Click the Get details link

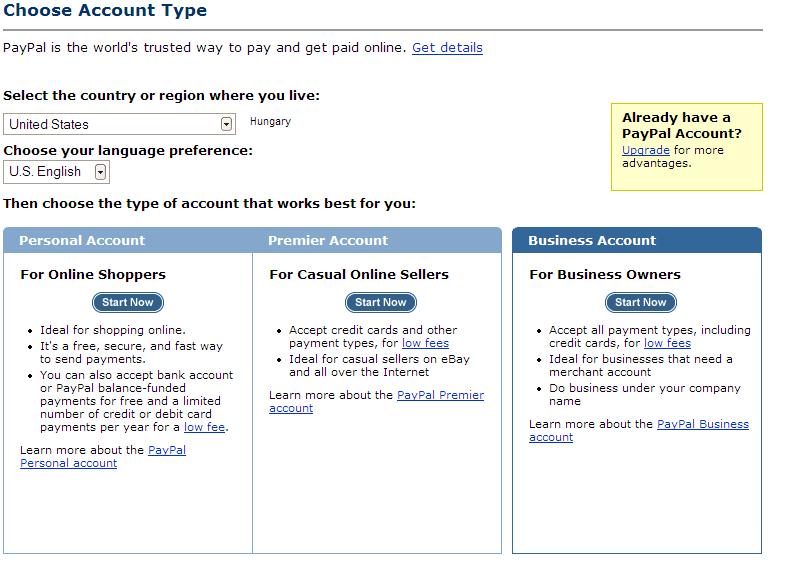pos(447,47)
